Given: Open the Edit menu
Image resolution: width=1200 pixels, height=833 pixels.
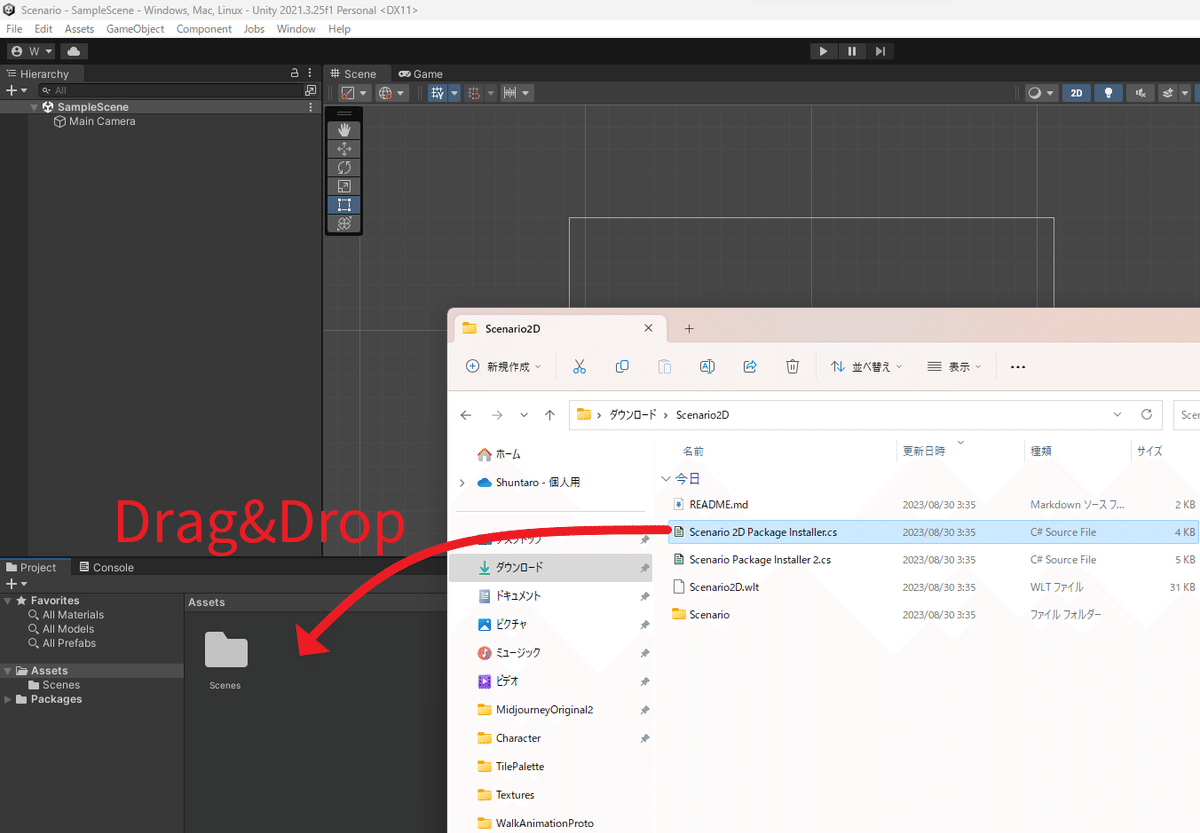Looking at the screenshot, I should coord(43,29).
